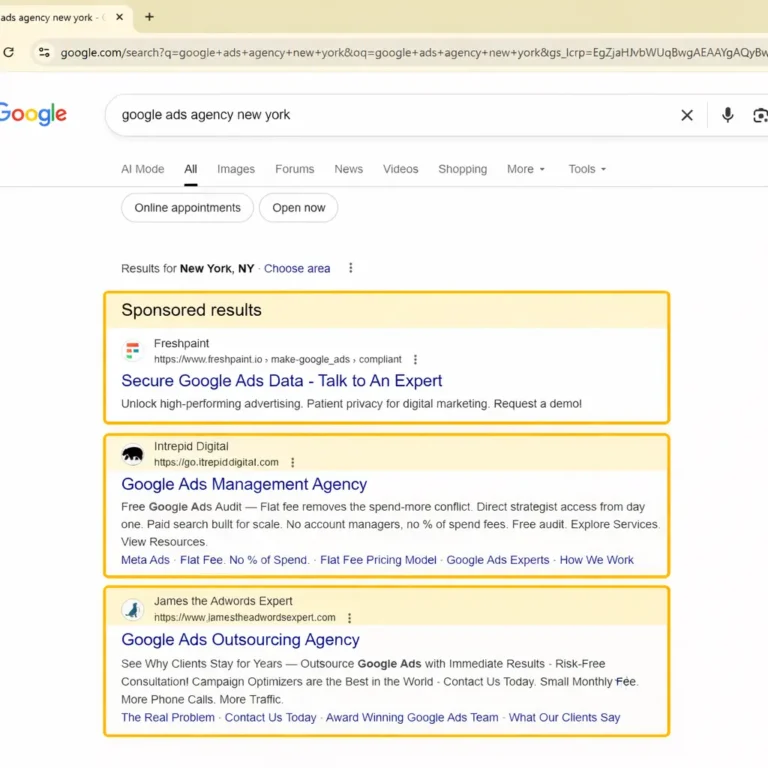The height and width of the screenshot is (768, 768).
Task: Switch to News tab
Action: coord(348,169)
